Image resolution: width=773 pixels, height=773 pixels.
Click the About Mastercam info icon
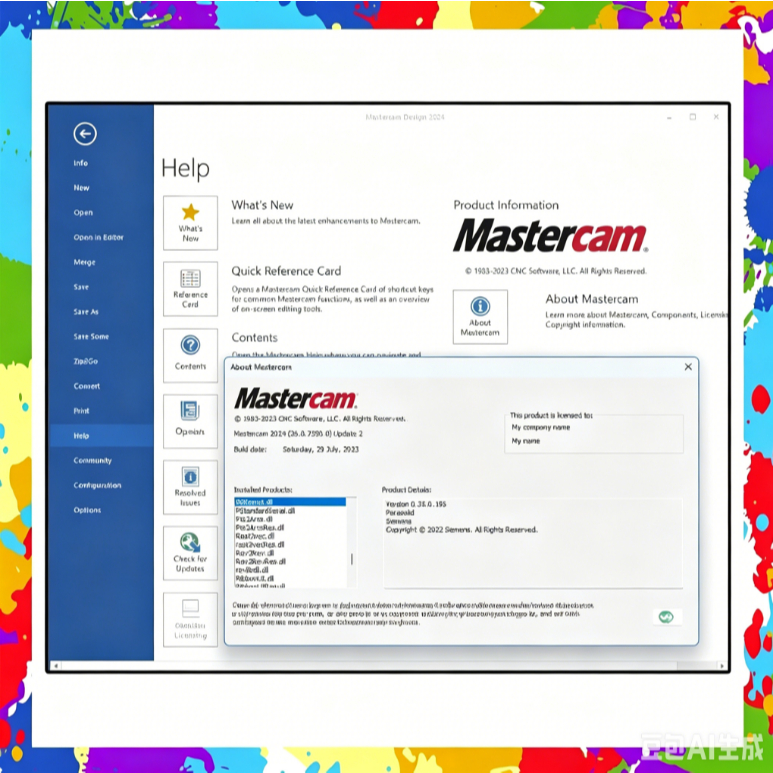480,306
